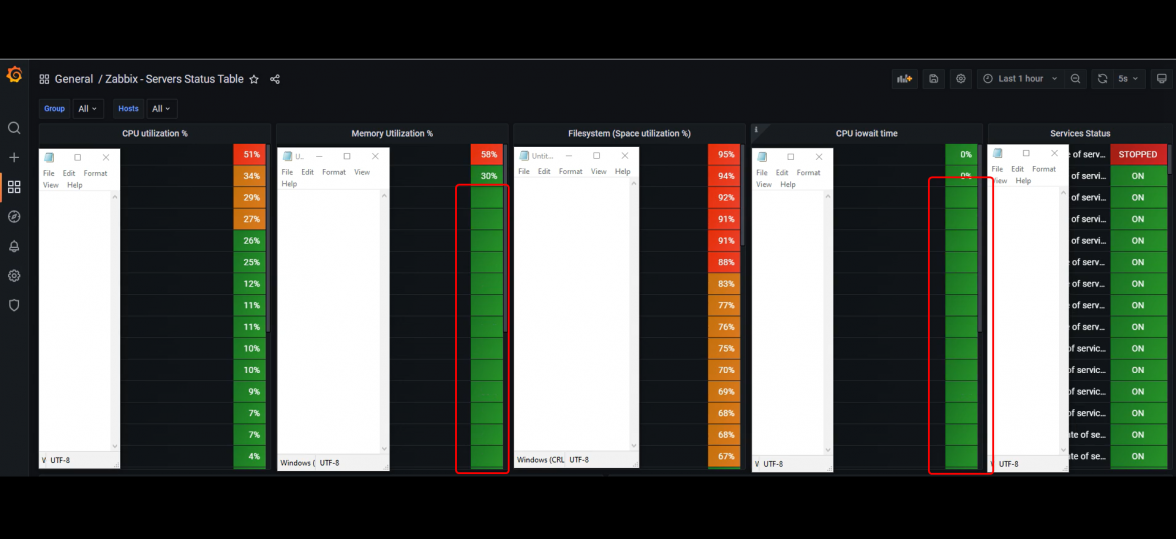Click the red 58% Memory Utilization cell
Image resolution: width=1176 pixels, height=539 pixels.
pyautogui.click(x=487, y=154)
